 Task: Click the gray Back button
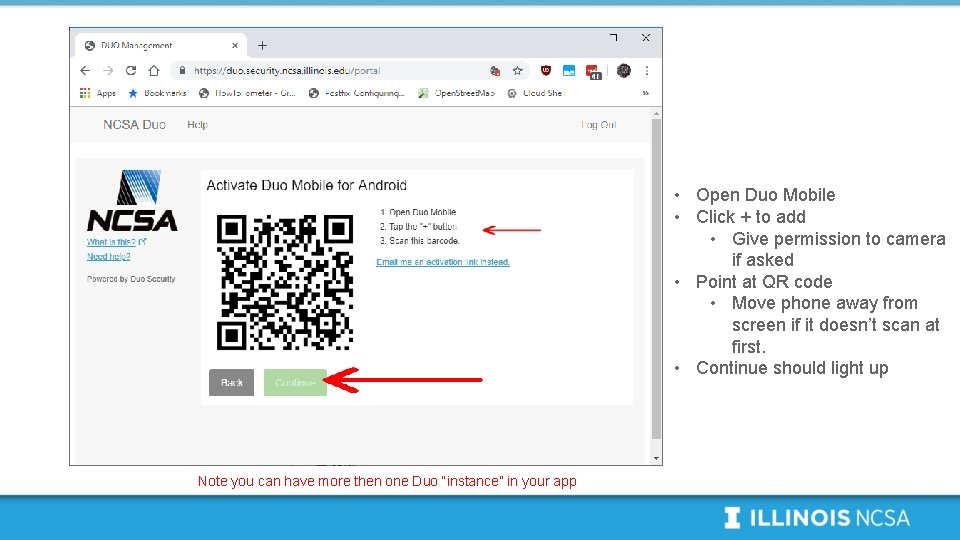point(231,383)
